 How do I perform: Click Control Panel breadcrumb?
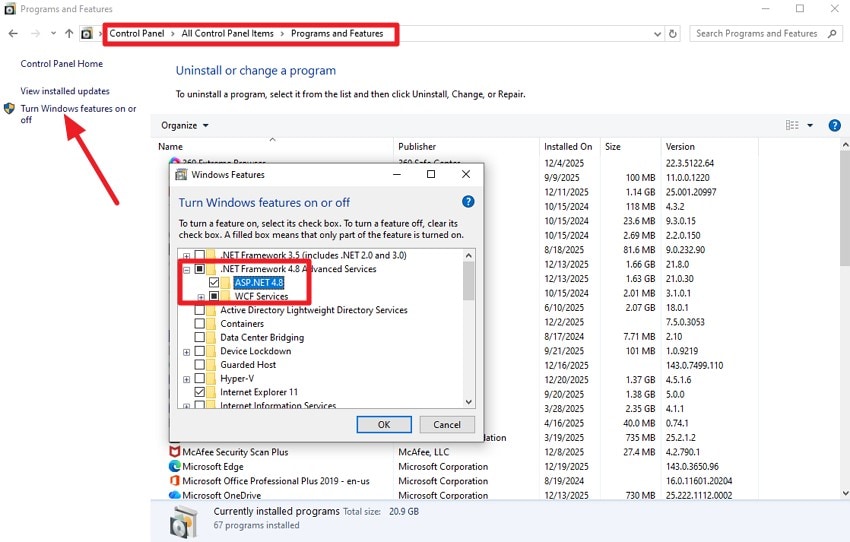coord(137,34)
